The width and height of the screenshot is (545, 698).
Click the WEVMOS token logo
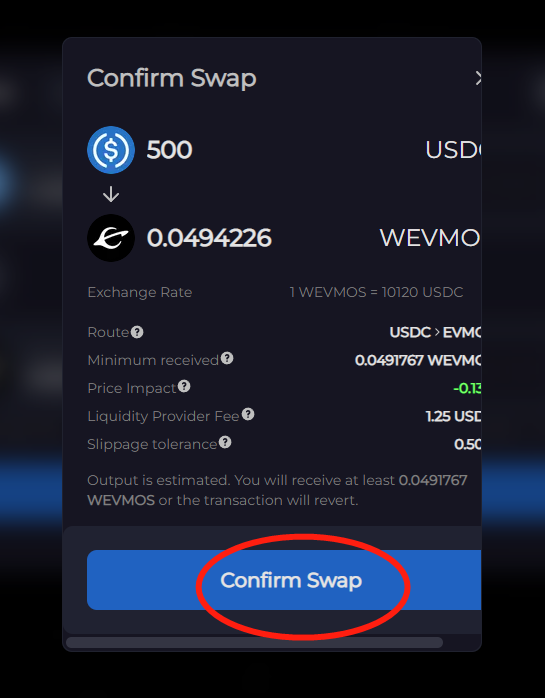click(111, 238)
